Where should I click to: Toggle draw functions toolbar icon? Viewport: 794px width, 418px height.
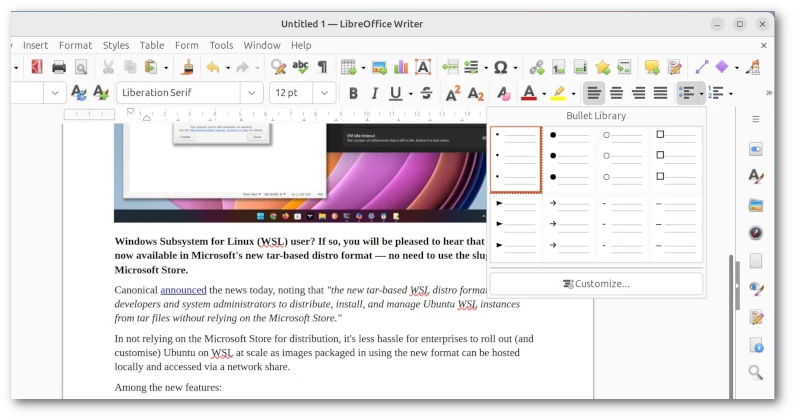753,67
